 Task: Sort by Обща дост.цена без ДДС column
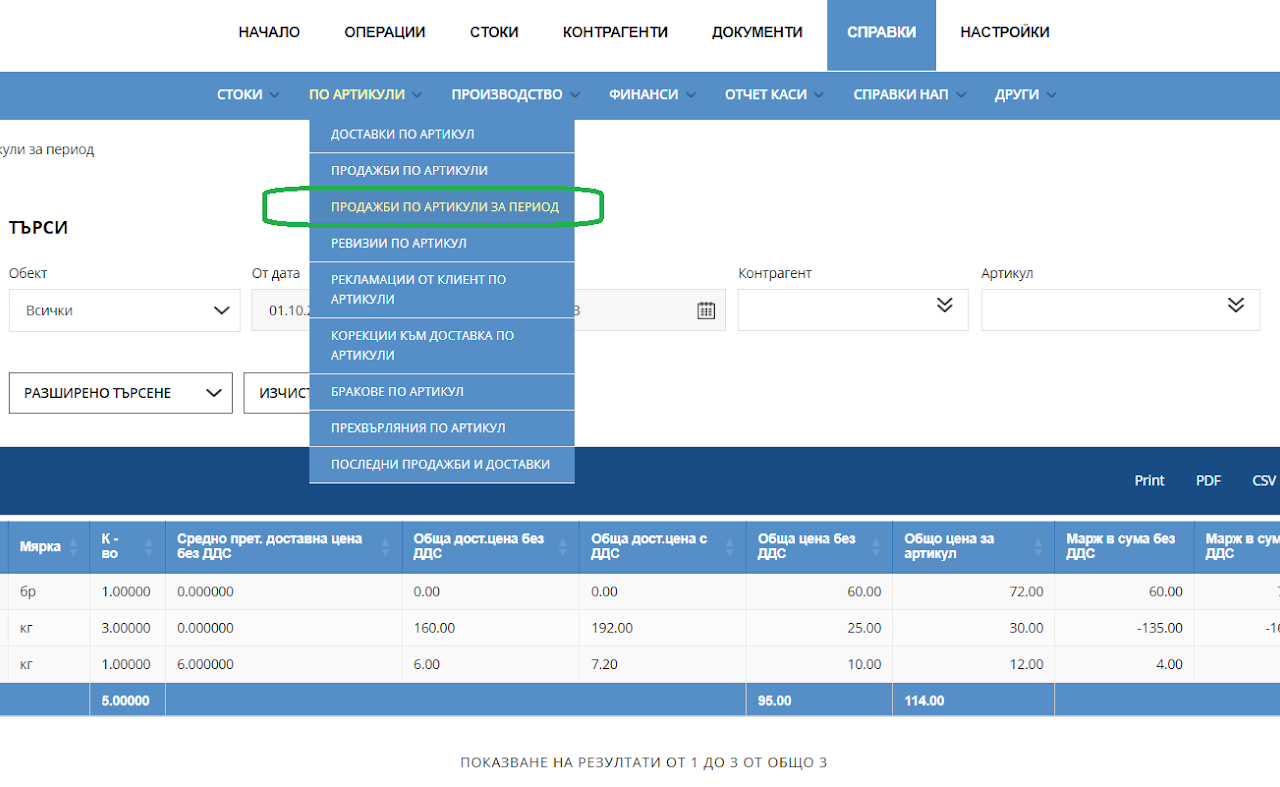[x=564, y=547]
